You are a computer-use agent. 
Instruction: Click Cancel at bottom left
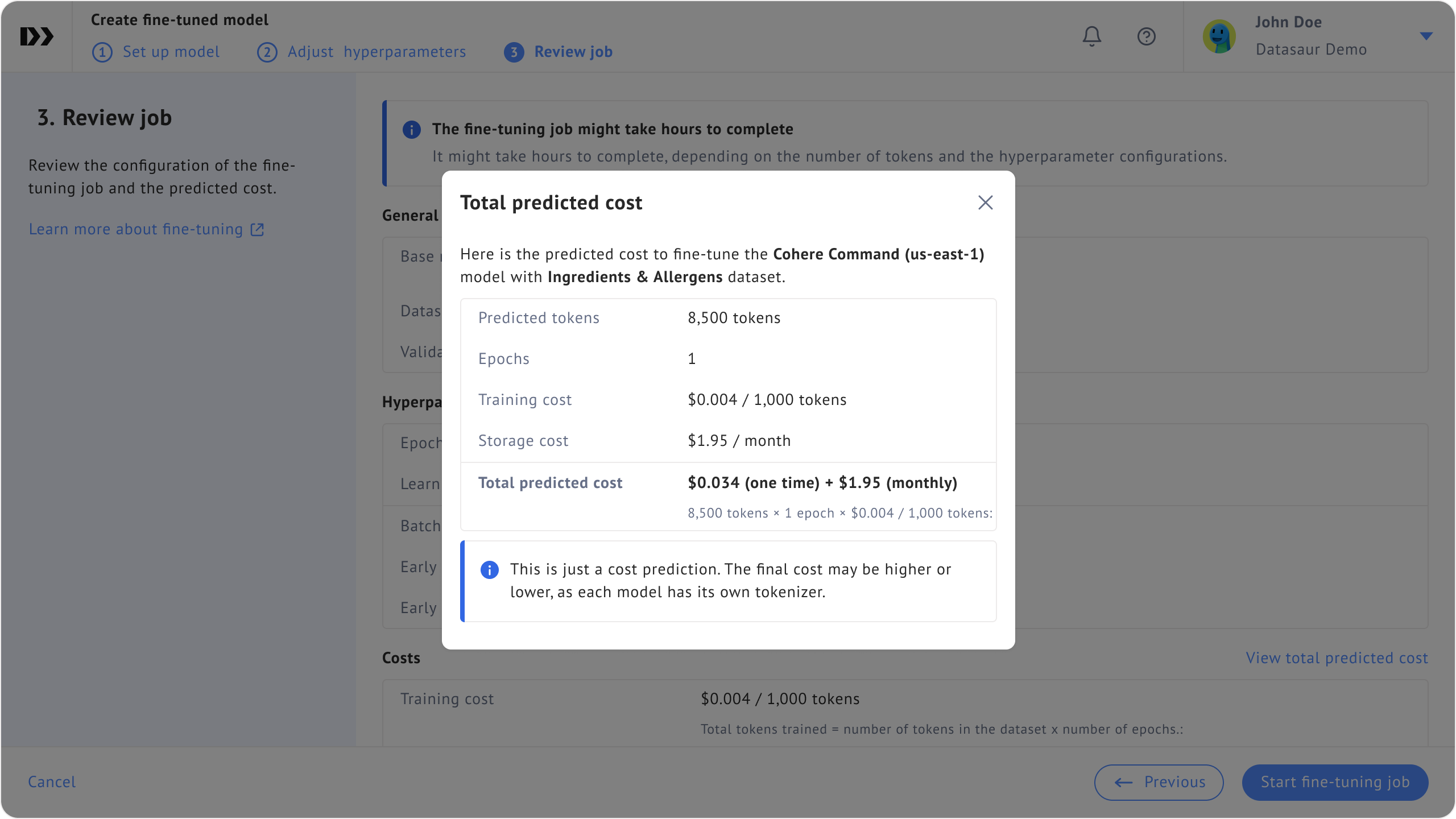click(52, 782)
